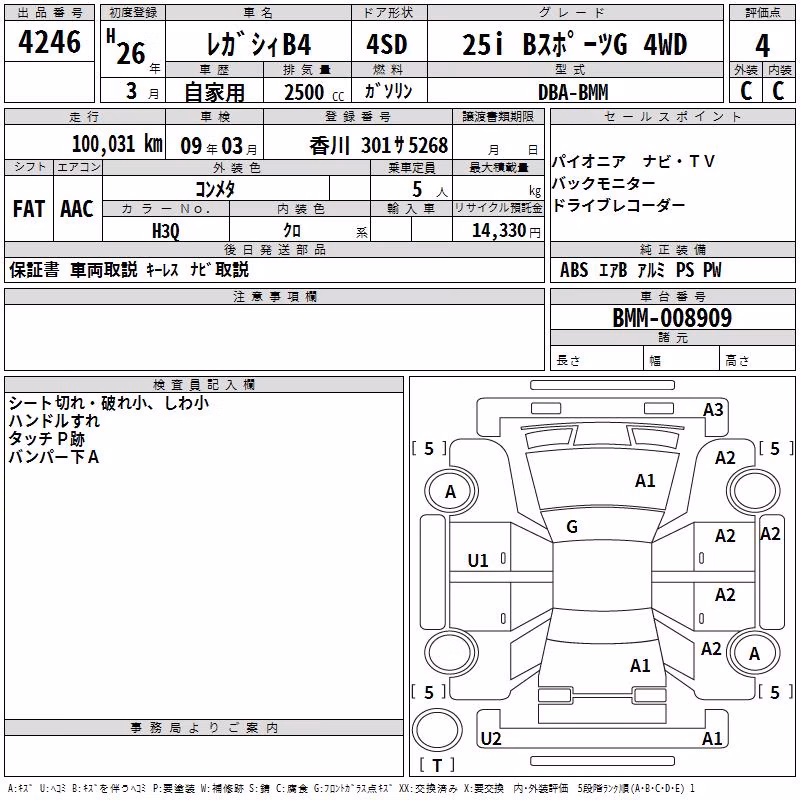Screen dimensions: 800x800
Task: Click the A3 mark on the front bumper
Action: point(713,410)
